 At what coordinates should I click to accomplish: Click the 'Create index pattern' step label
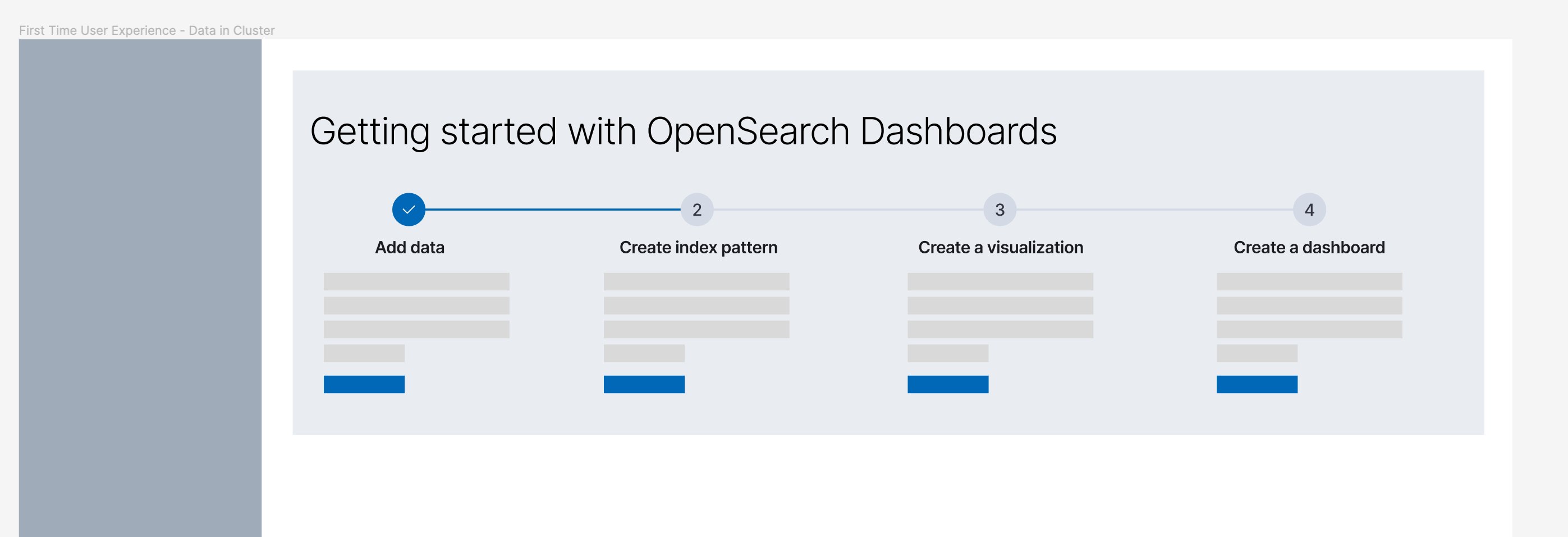click(x=698, y=248)
